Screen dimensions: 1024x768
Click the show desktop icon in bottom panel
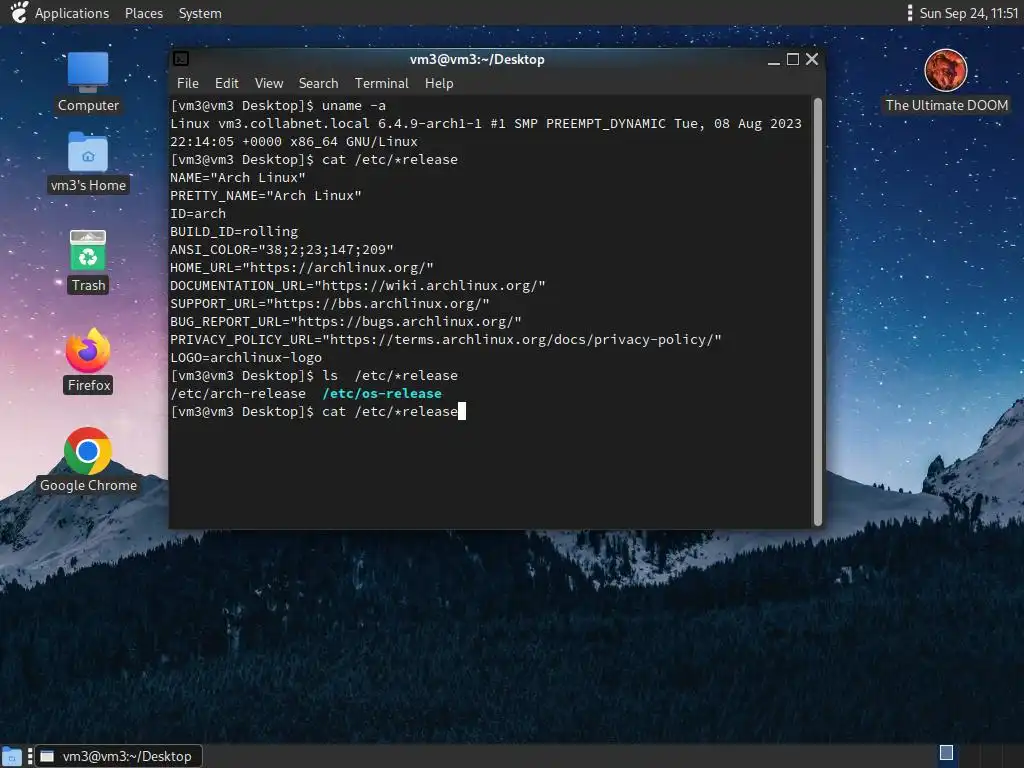click(x=12, y=756)
